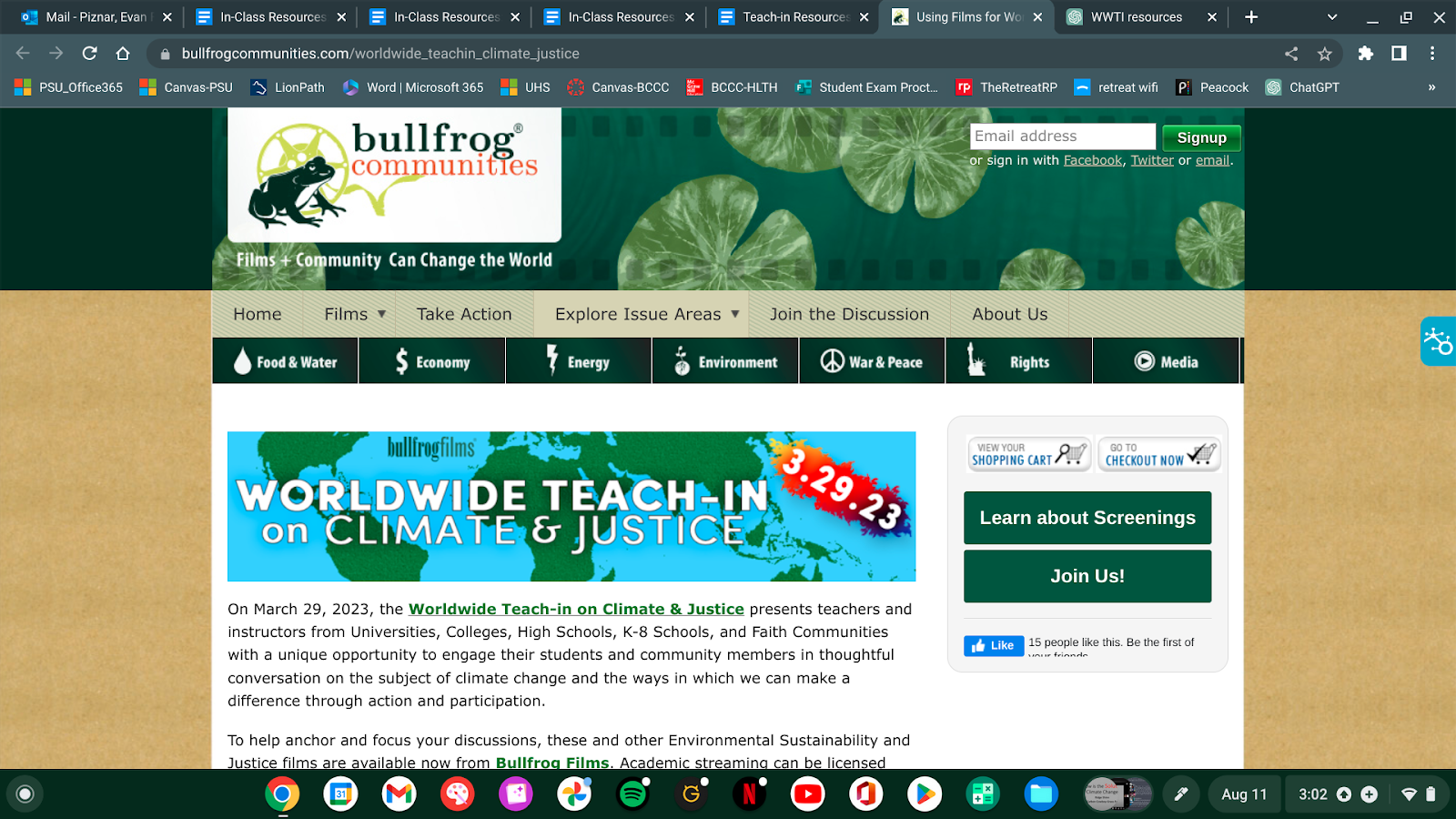
Task: Open the Bullfrog Films link
Action: tap(552, 763)
